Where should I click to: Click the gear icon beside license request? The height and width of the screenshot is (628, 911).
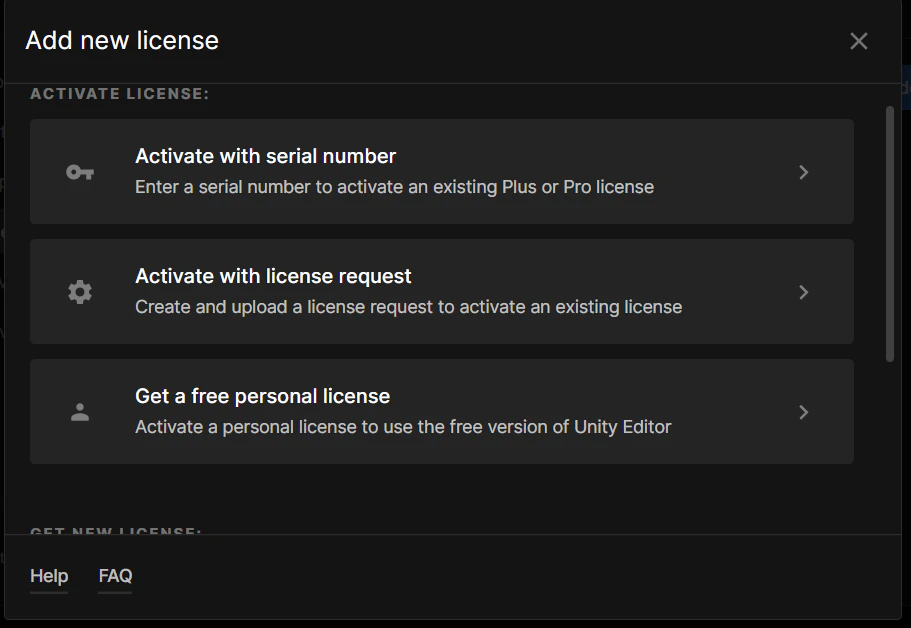tap(80, 292)
